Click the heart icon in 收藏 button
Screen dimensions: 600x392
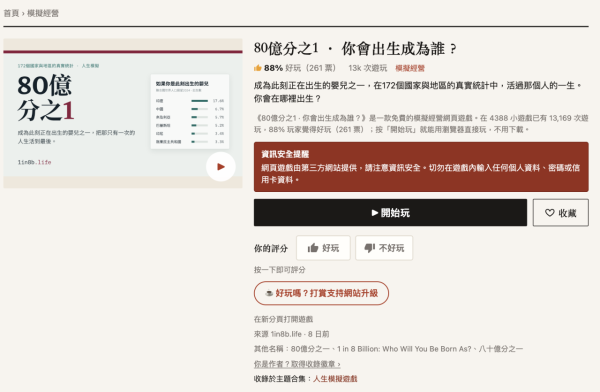tap(549, 212)
